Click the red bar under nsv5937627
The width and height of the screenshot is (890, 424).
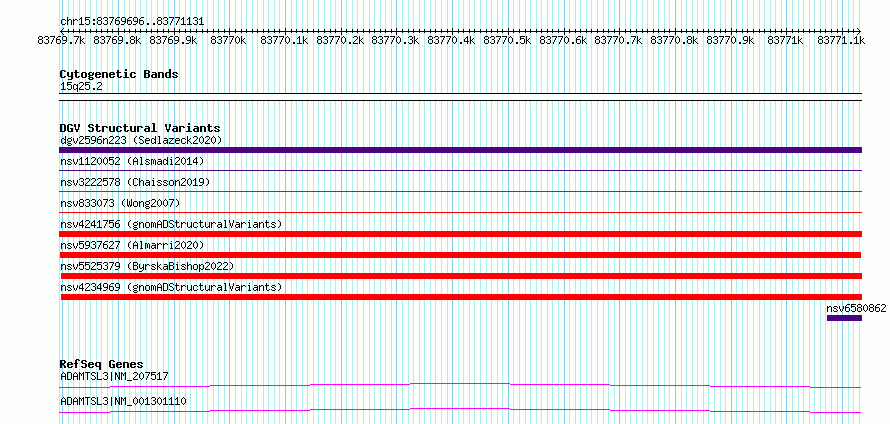(x=460, y=255)
